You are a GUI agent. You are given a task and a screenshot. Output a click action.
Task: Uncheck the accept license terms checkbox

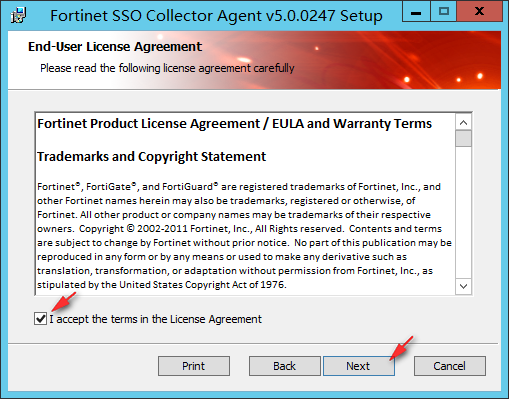pyautogui.click(x=41, y=319)
